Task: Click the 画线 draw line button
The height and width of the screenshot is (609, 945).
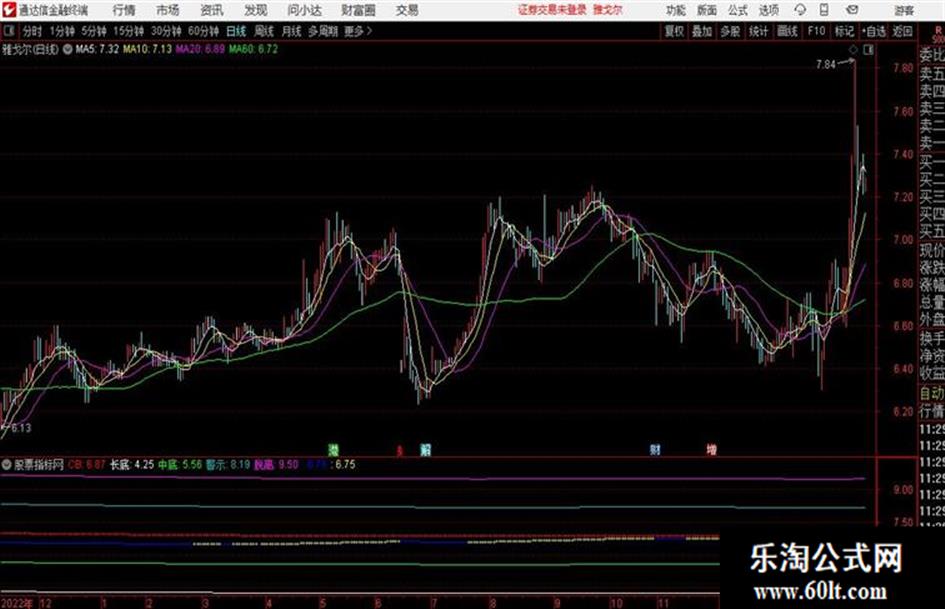Action: pos(787,31)
